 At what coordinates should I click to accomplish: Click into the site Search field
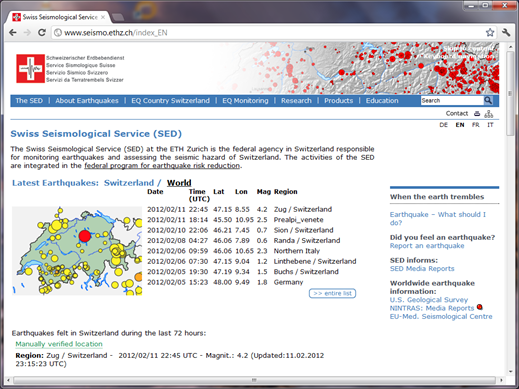452,100
